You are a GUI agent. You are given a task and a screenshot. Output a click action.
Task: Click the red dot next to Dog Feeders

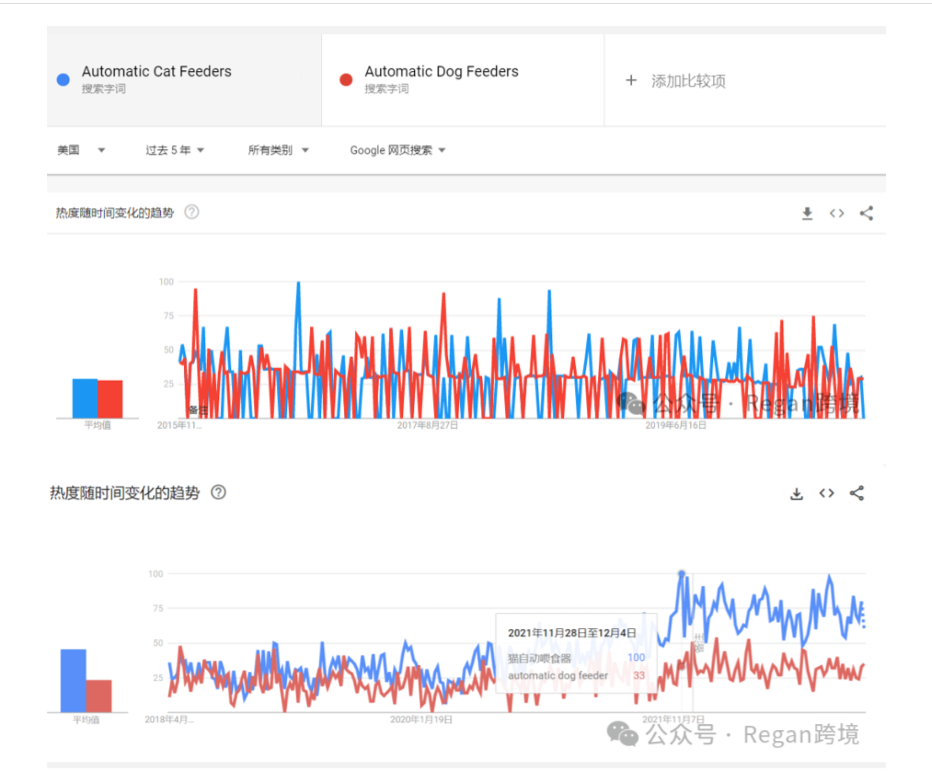(346, 80)
